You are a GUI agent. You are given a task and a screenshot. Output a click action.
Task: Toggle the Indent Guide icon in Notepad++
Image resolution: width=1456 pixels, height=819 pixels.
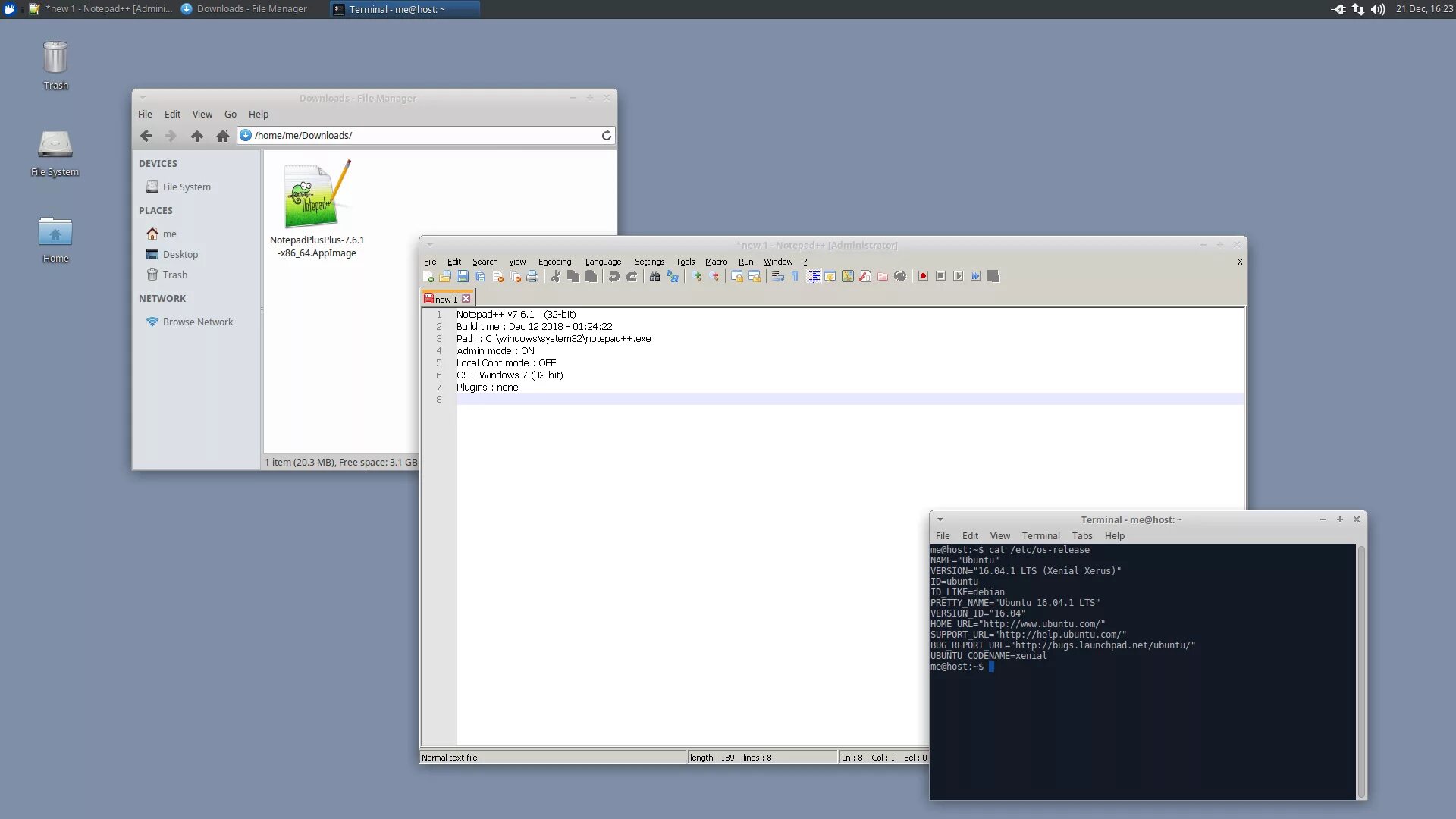pos(813,277)
